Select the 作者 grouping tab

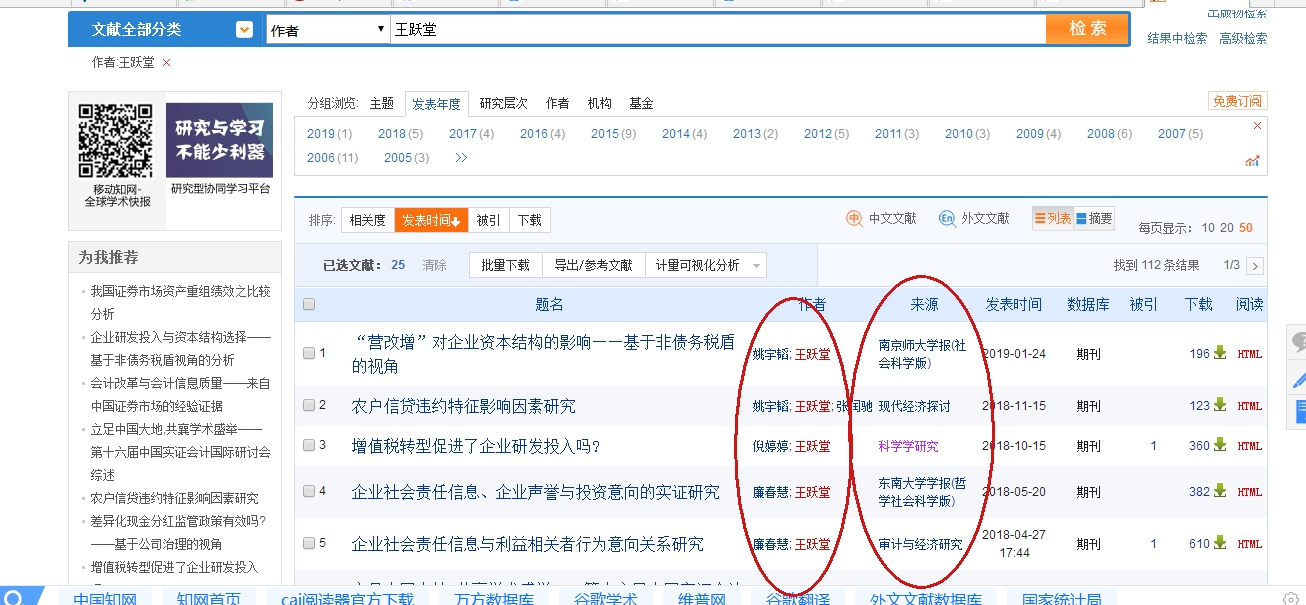tap(558, 103)
